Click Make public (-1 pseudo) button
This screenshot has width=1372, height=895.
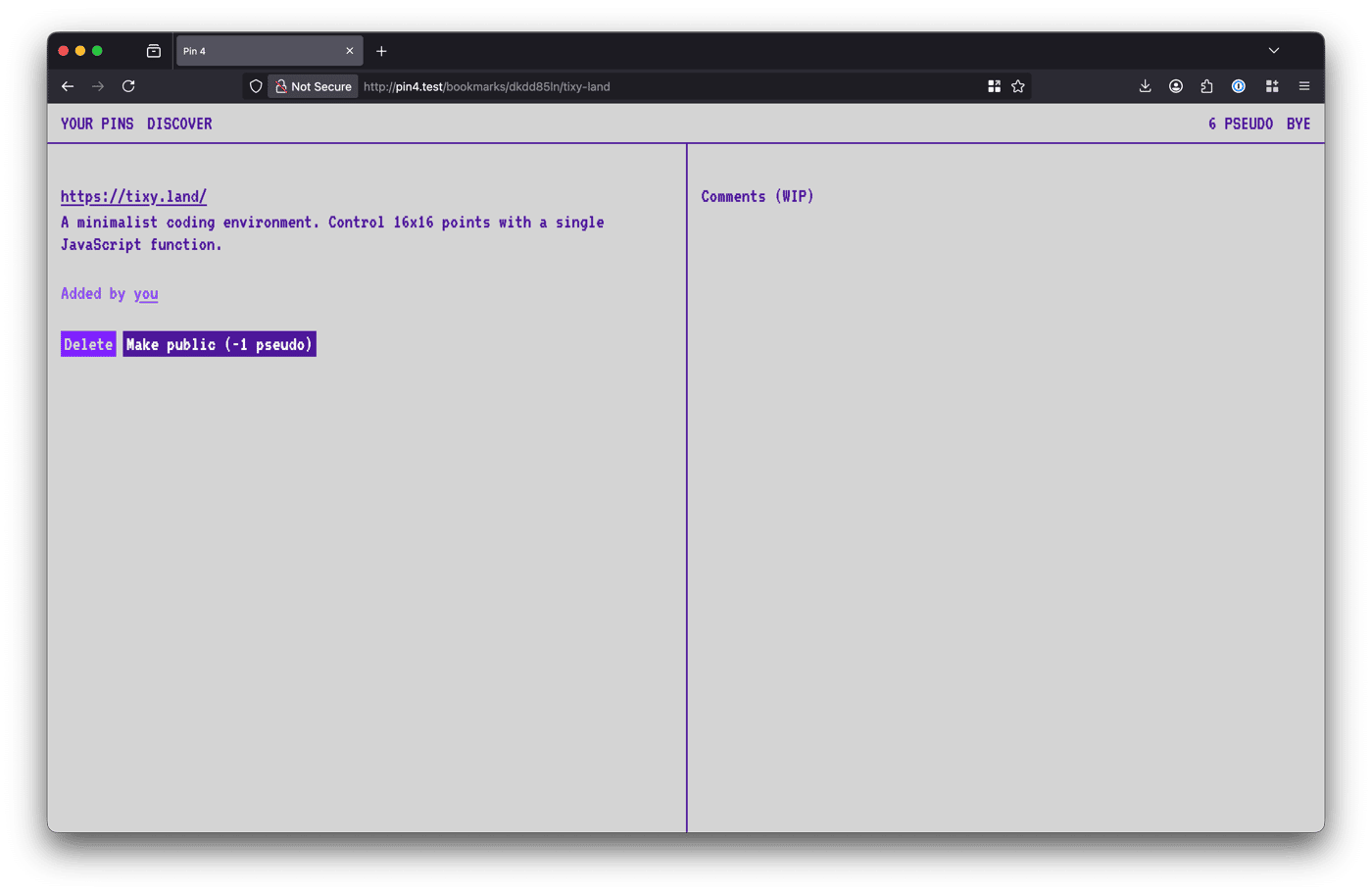click(x=220, y=344)
